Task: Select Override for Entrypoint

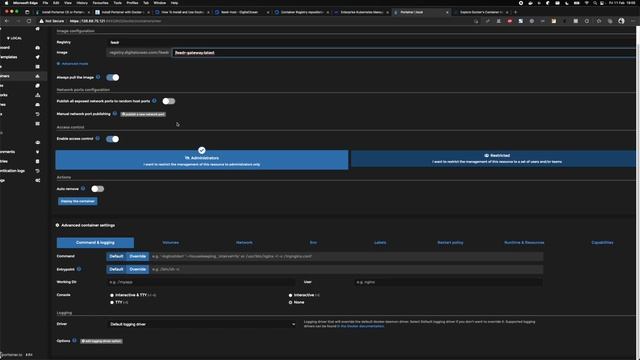Action: click(x=138, y=269)
